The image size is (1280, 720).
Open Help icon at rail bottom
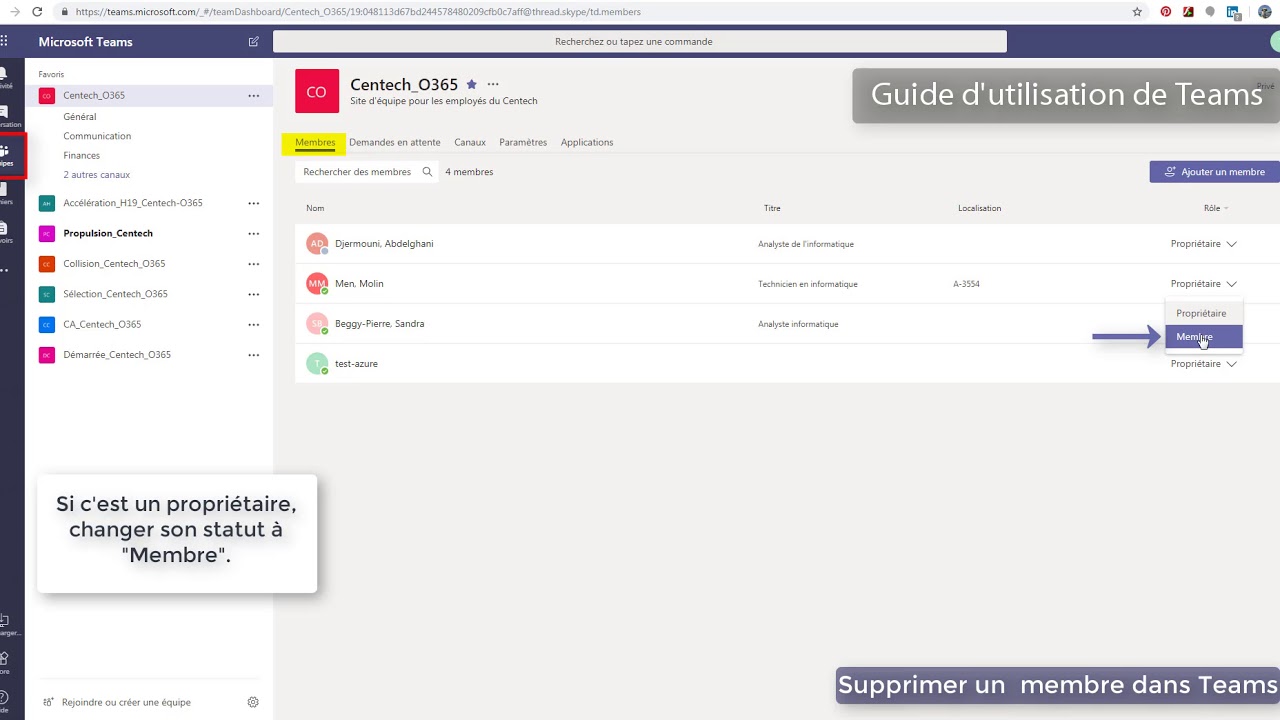[5, 701]
